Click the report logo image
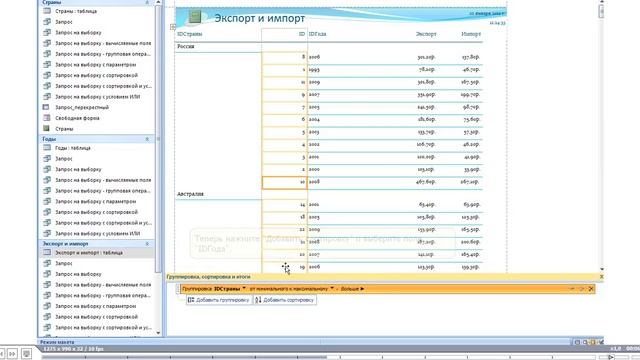 (x=195, y=16)
